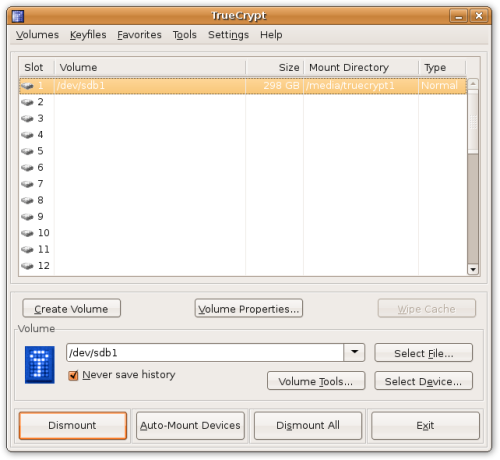Open Volume Properties dialog

pos(249,308)
